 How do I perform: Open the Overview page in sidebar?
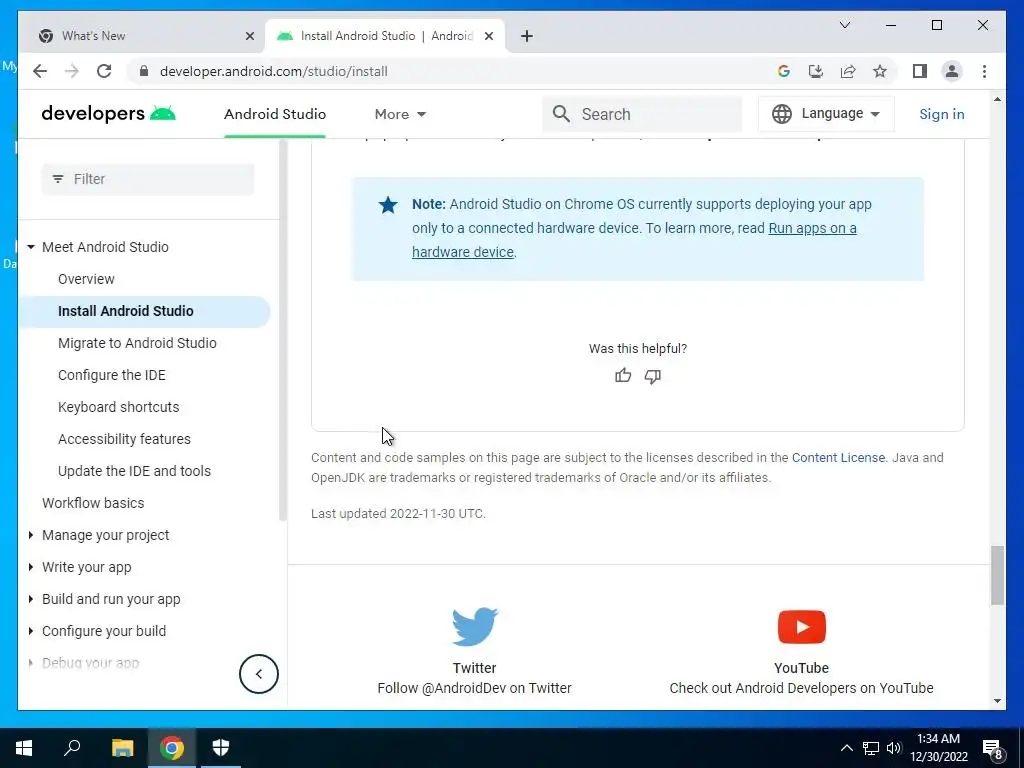point(86,279)
